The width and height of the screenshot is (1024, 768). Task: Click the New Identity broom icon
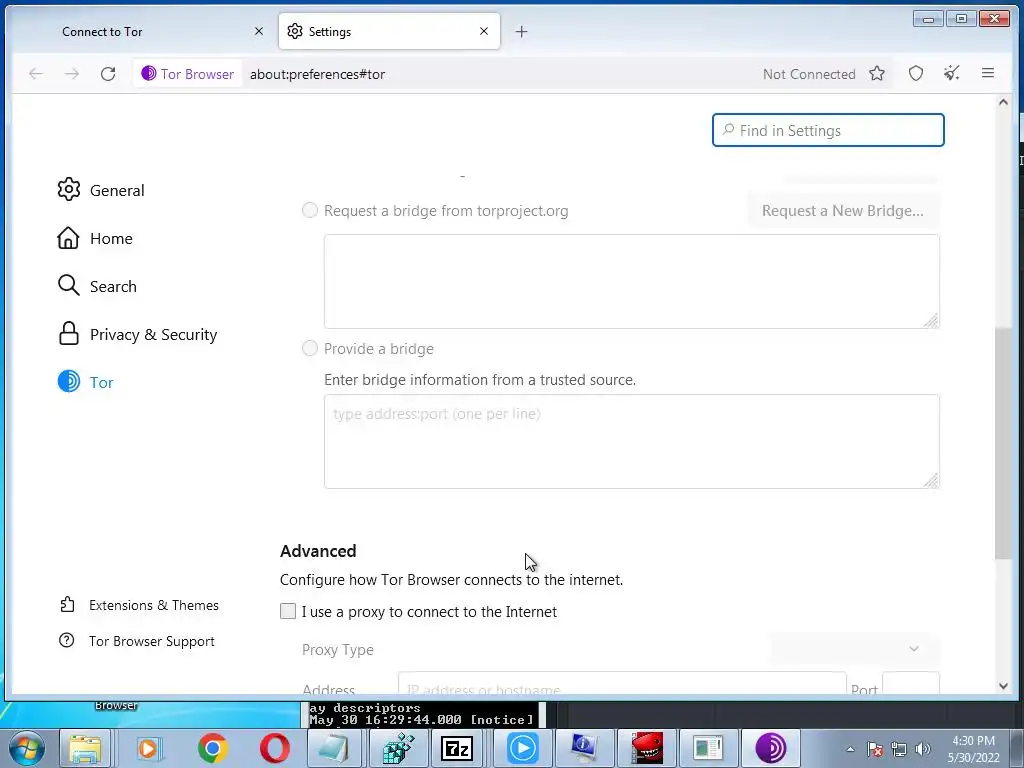[x=952, y=74]
